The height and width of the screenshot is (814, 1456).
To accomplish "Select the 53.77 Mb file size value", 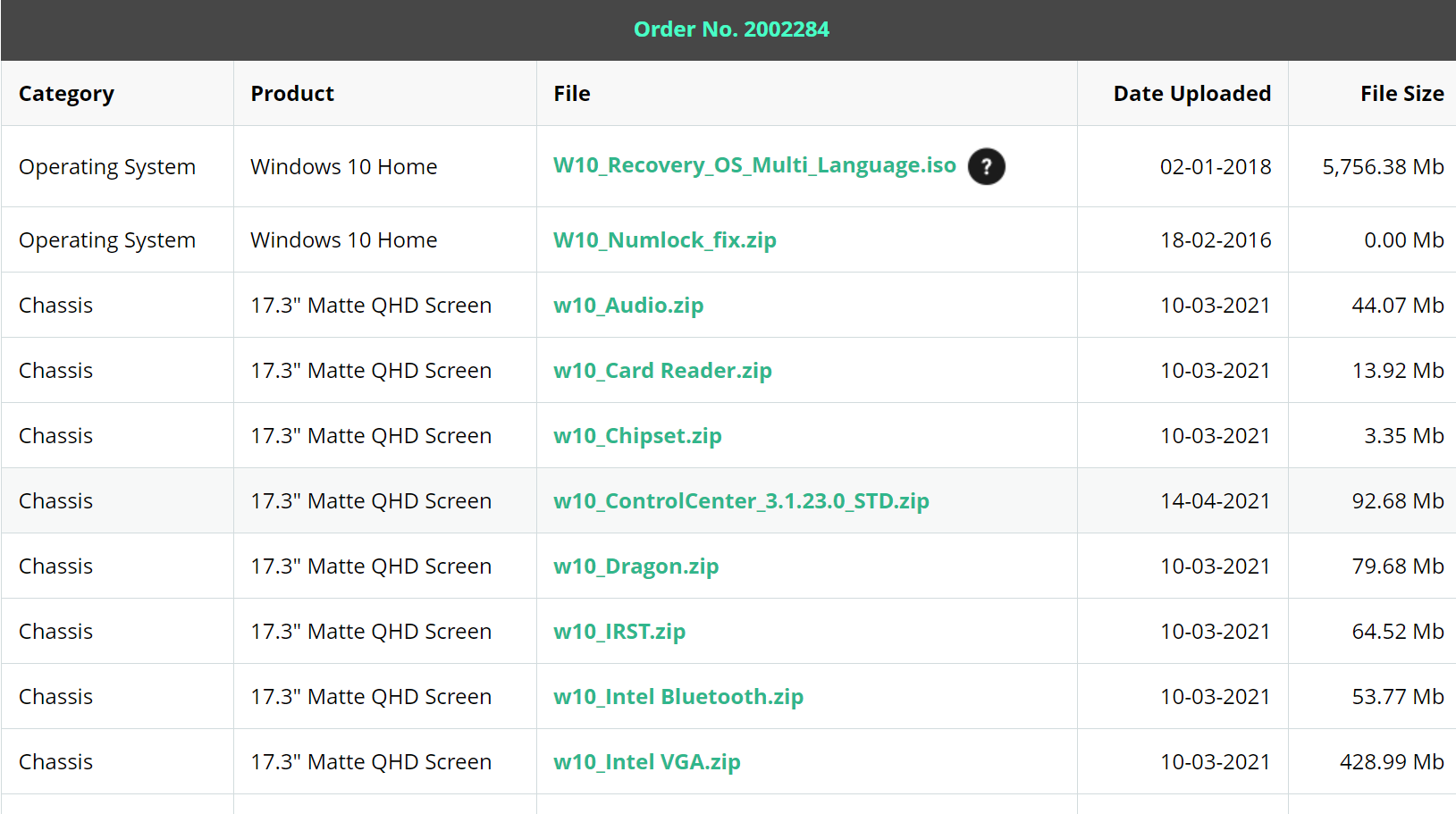I will click(1398, 697).
